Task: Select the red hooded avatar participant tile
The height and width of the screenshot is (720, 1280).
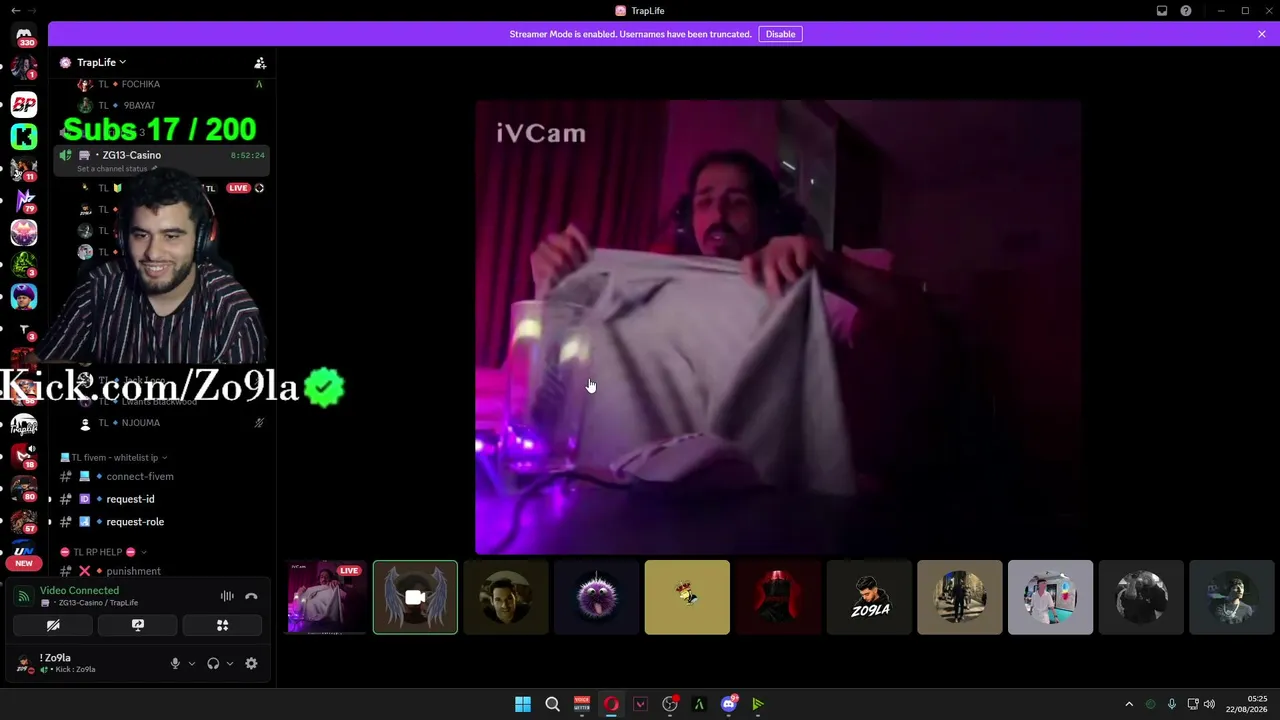Action: [778, 597]
